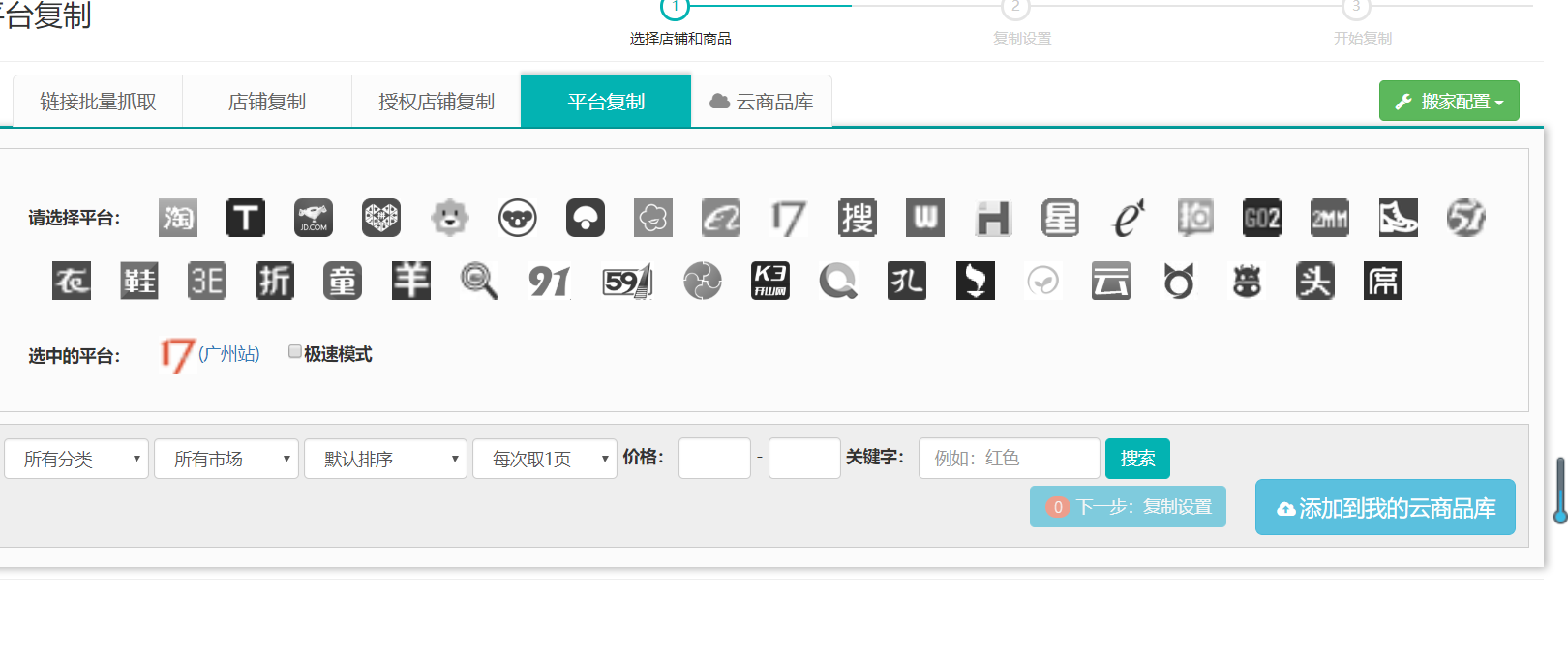Pick the cat-ear ring platform icon
Image resolution: width=1568 pixels, height=656 pixels.
(1179, 281)
